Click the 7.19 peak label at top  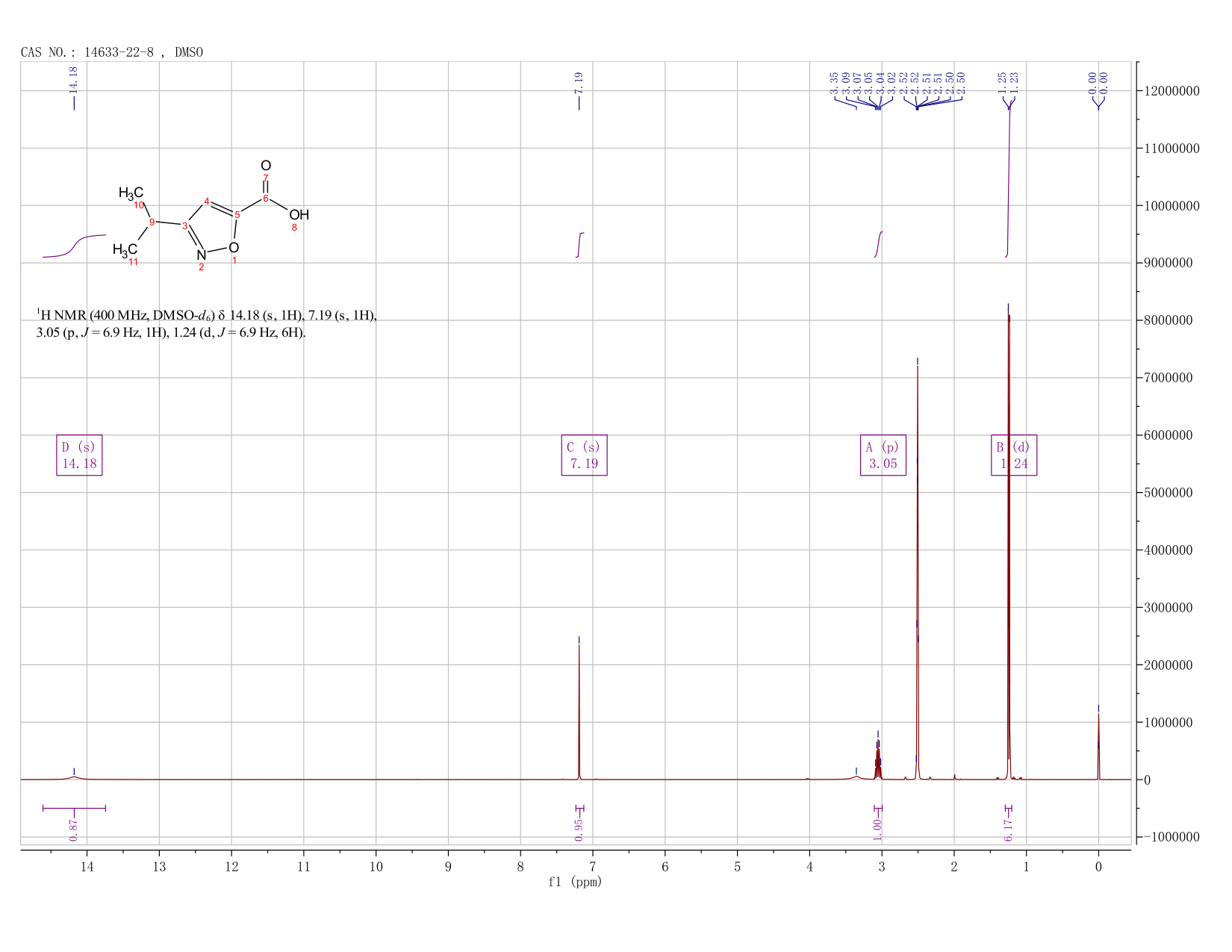579,83
